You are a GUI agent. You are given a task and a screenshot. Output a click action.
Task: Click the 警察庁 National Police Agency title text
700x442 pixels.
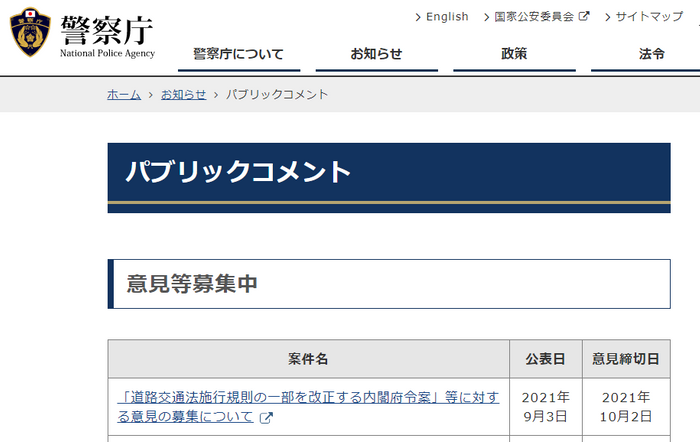point(108,34)
